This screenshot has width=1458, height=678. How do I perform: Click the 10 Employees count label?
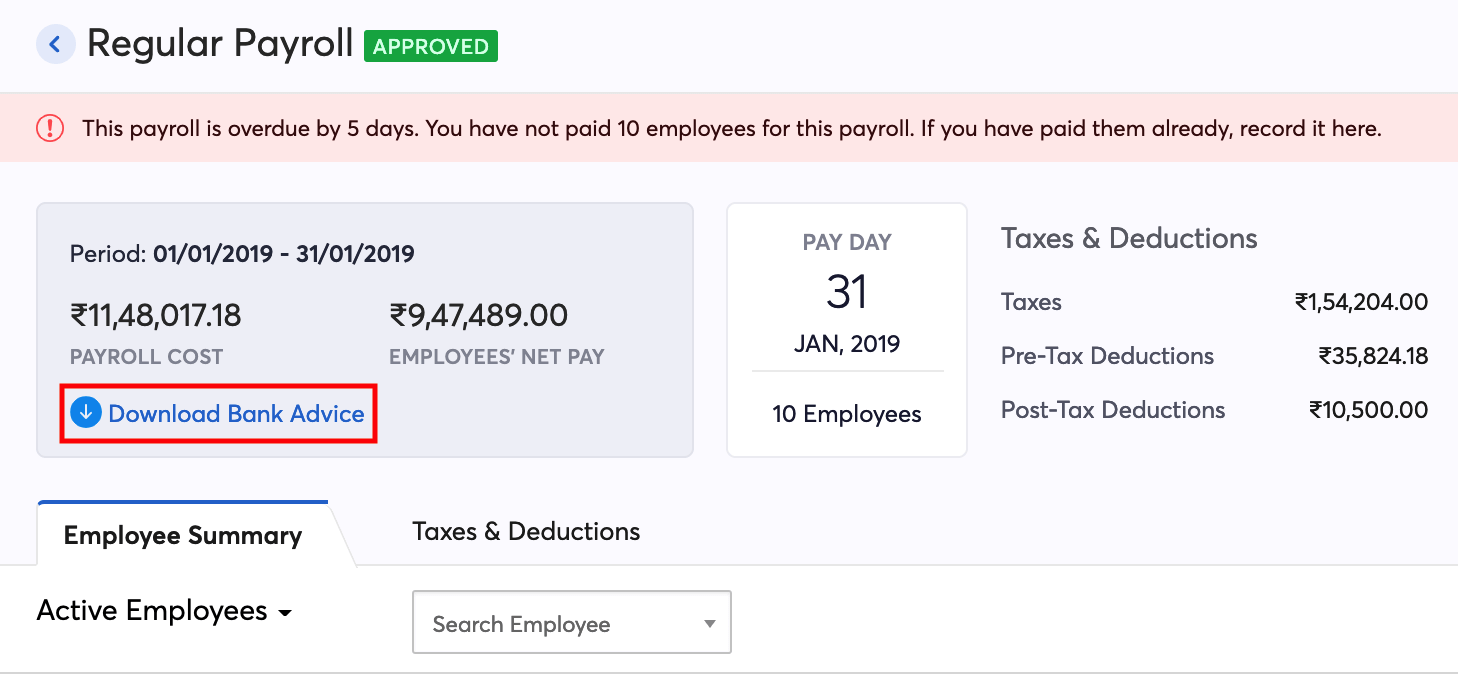847,414
